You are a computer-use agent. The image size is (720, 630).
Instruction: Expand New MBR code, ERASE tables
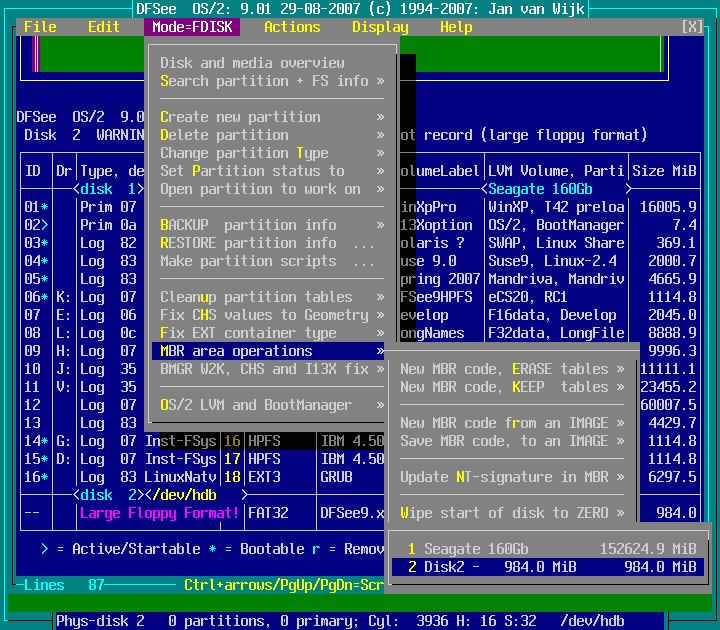pyautogui.click(x=512, y=369)
